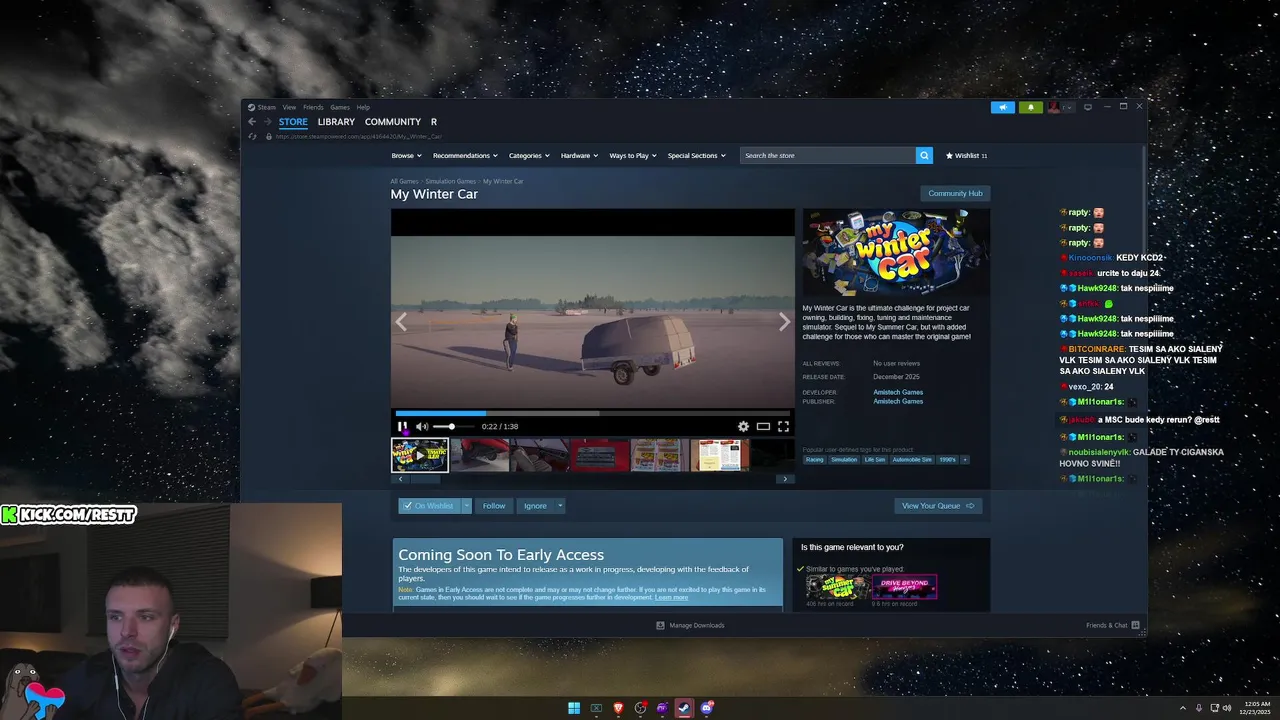This screenshot has height=720, width=1280.
Task: Focus the Search the store field
Action: pos(828,155)
